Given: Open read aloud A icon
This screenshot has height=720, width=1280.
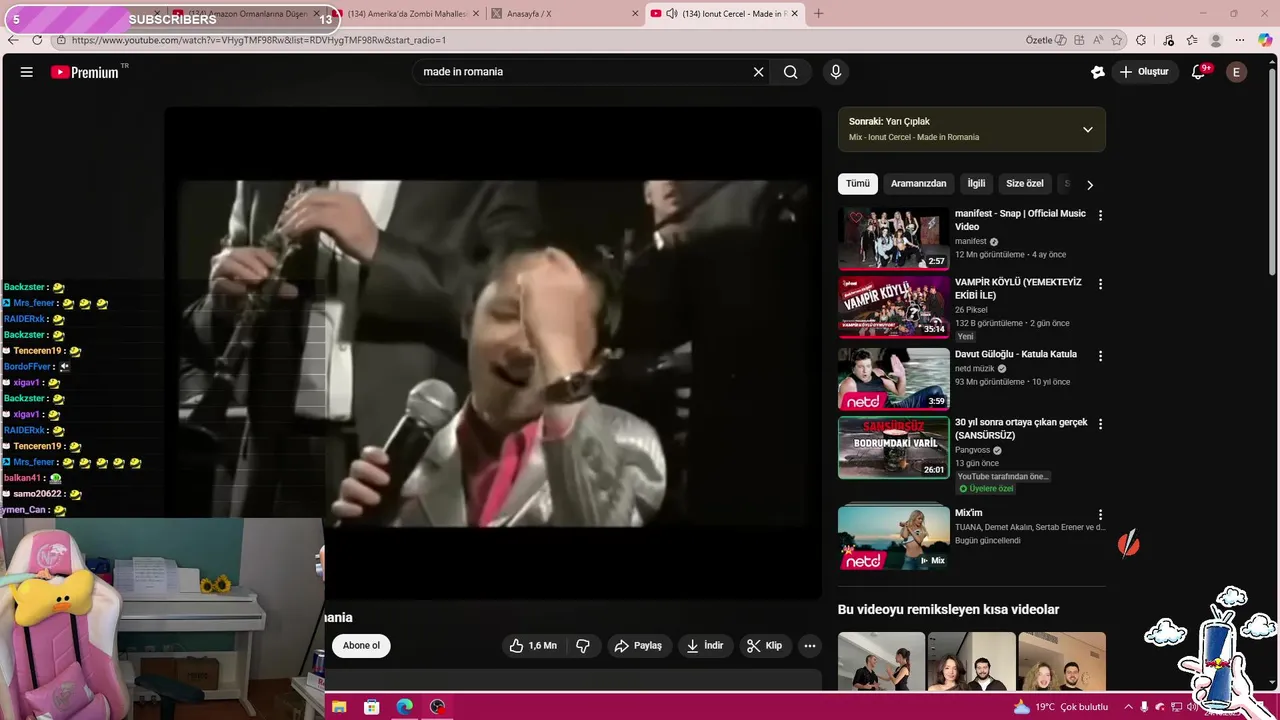Looking at the screenshot, I should click(x=1099, y=40).
